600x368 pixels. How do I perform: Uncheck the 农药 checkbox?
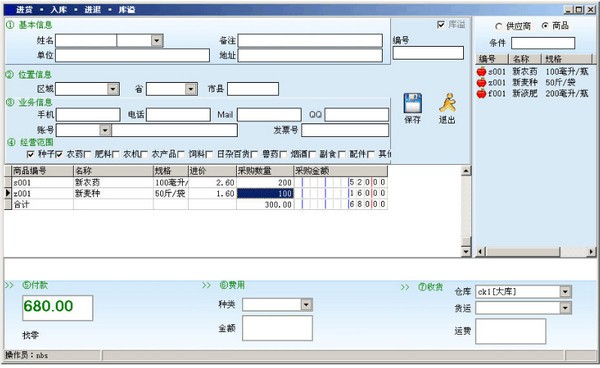coord(59,154)
